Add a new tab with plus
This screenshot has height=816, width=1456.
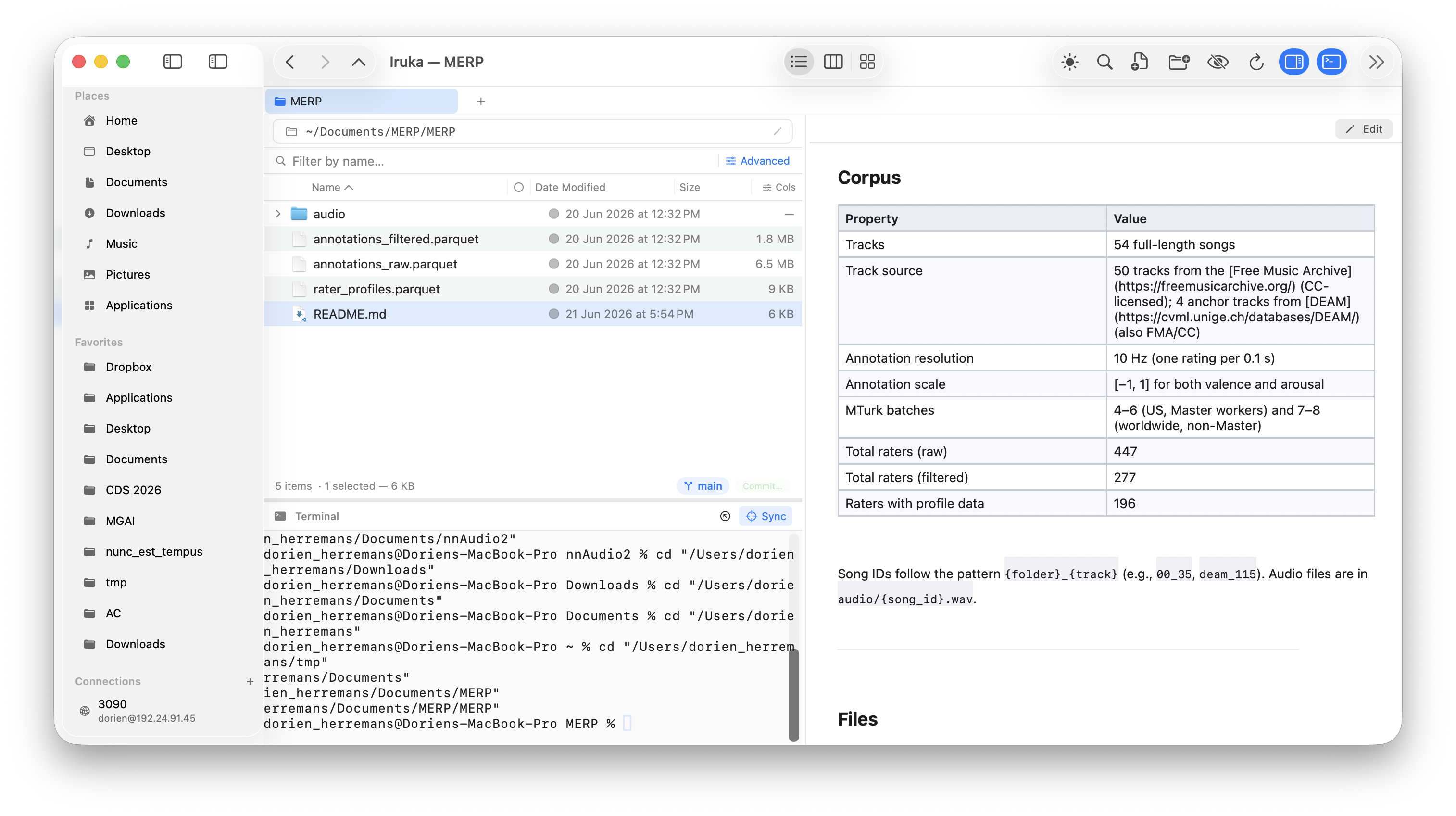(x=480, y=101)
